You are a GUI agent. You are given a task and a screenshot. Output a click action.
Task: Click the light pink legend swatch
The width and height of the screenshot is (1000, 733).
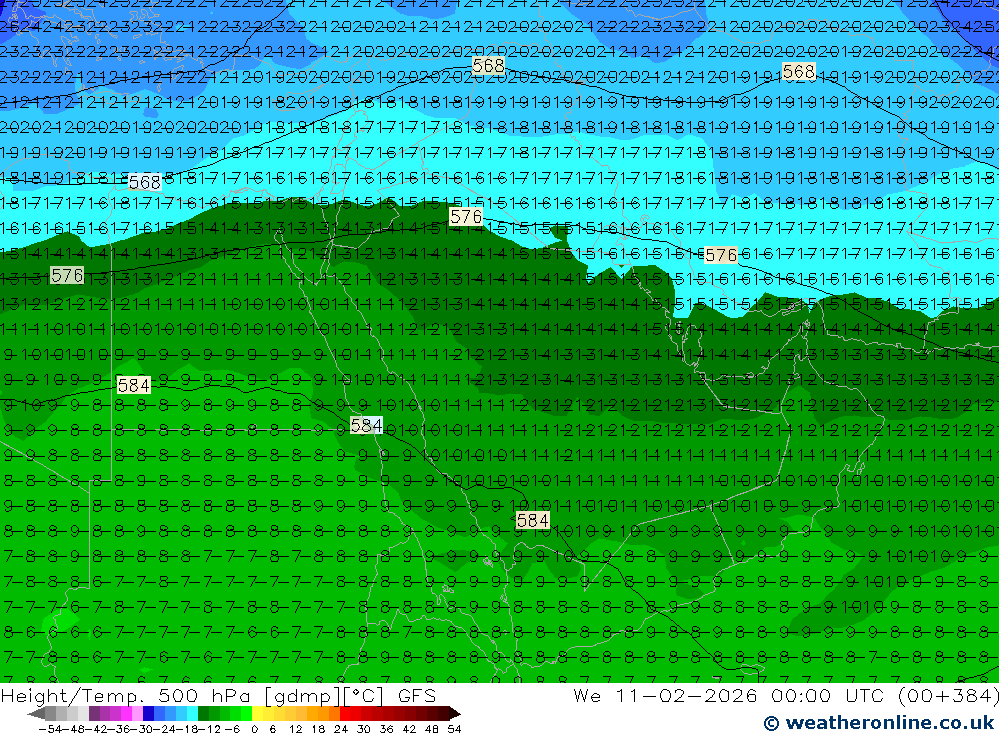click(x=137, y=714)
